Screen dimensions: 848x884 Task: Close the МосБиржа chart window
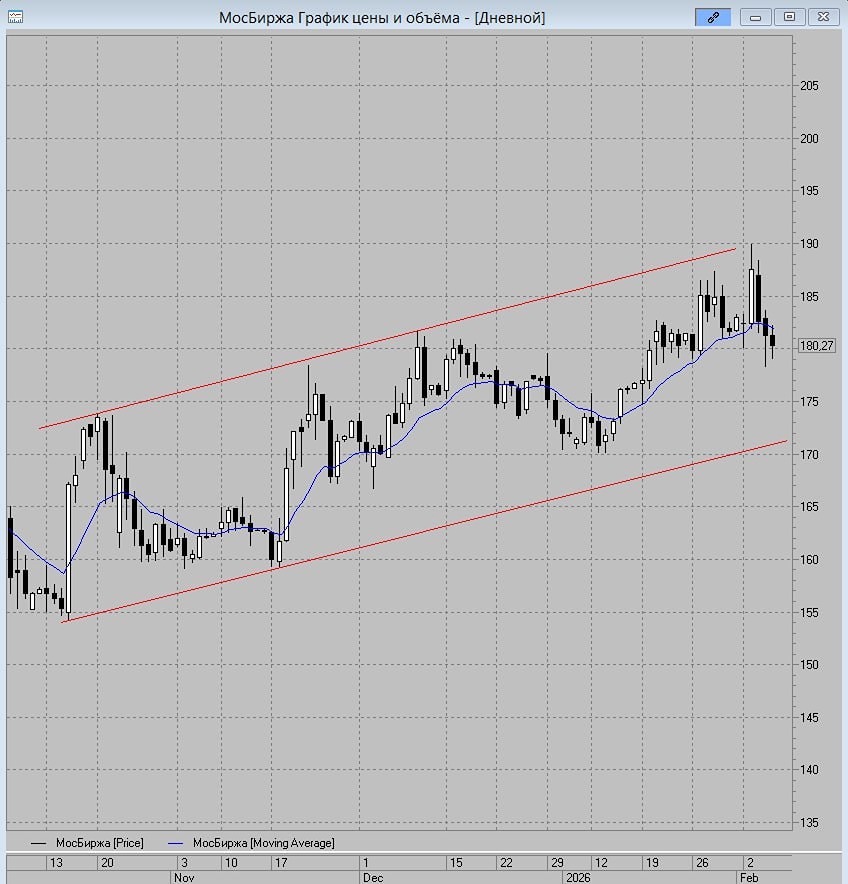coord(823,17)
